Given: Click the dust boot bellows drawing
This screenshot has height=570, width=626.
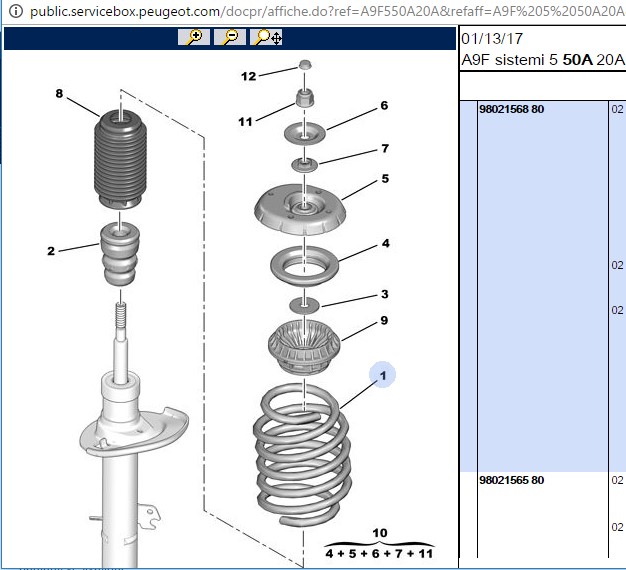Looking at the screenshot, I should click(120, 159).
